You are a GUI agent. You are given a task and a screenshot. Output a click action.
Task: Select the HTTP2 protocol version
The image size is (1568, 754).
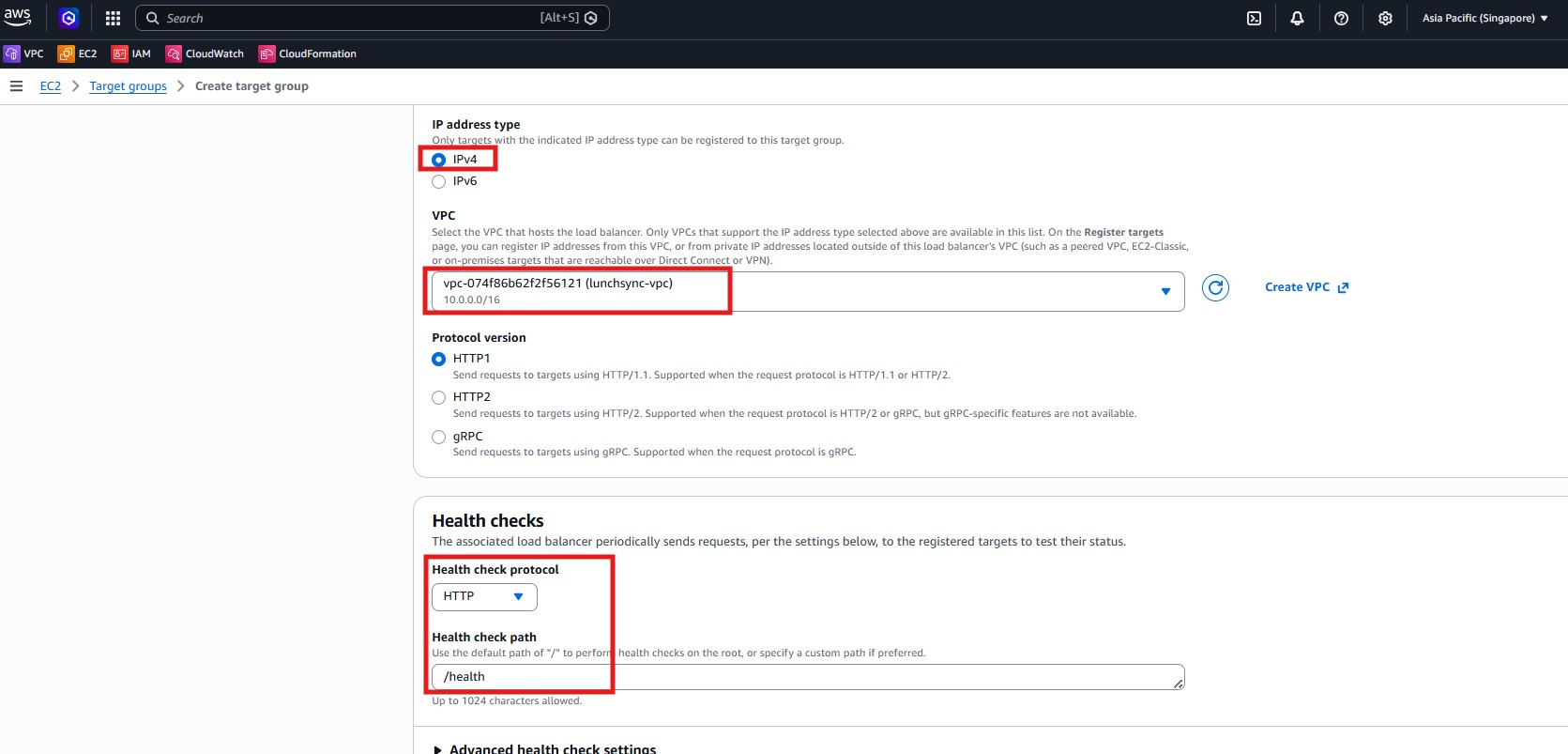point(438,398)
